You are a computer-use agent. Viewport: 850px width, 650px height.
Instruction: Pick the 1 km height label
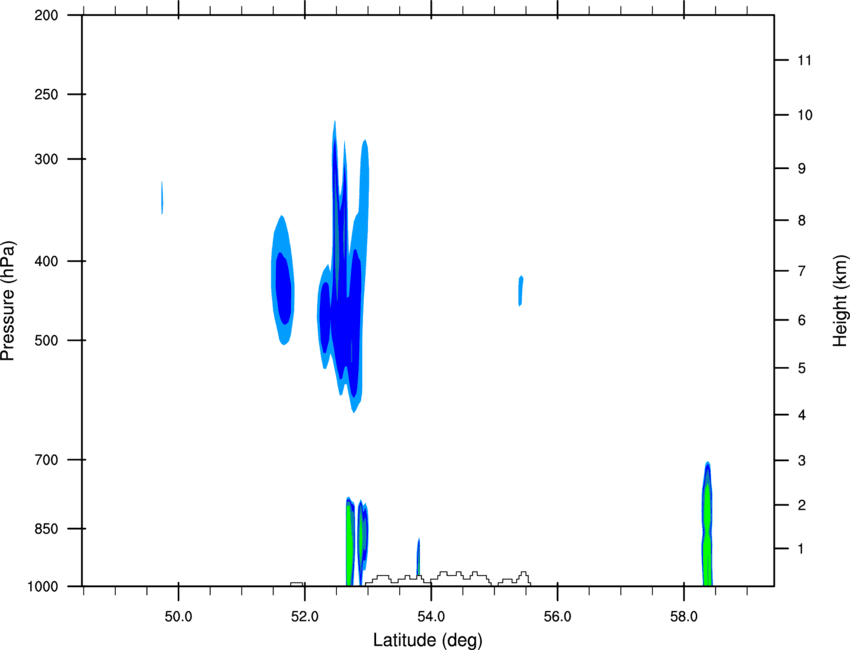click(x=801, y=549)
